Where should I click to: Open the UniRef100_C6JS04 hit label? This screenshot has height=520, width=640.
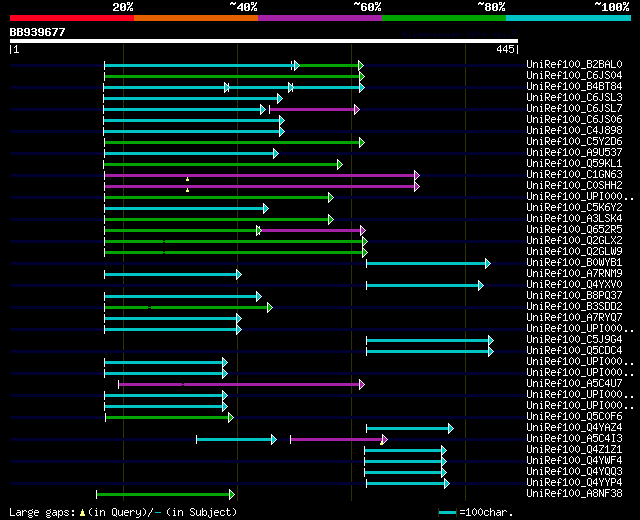[x=574, y=75]
